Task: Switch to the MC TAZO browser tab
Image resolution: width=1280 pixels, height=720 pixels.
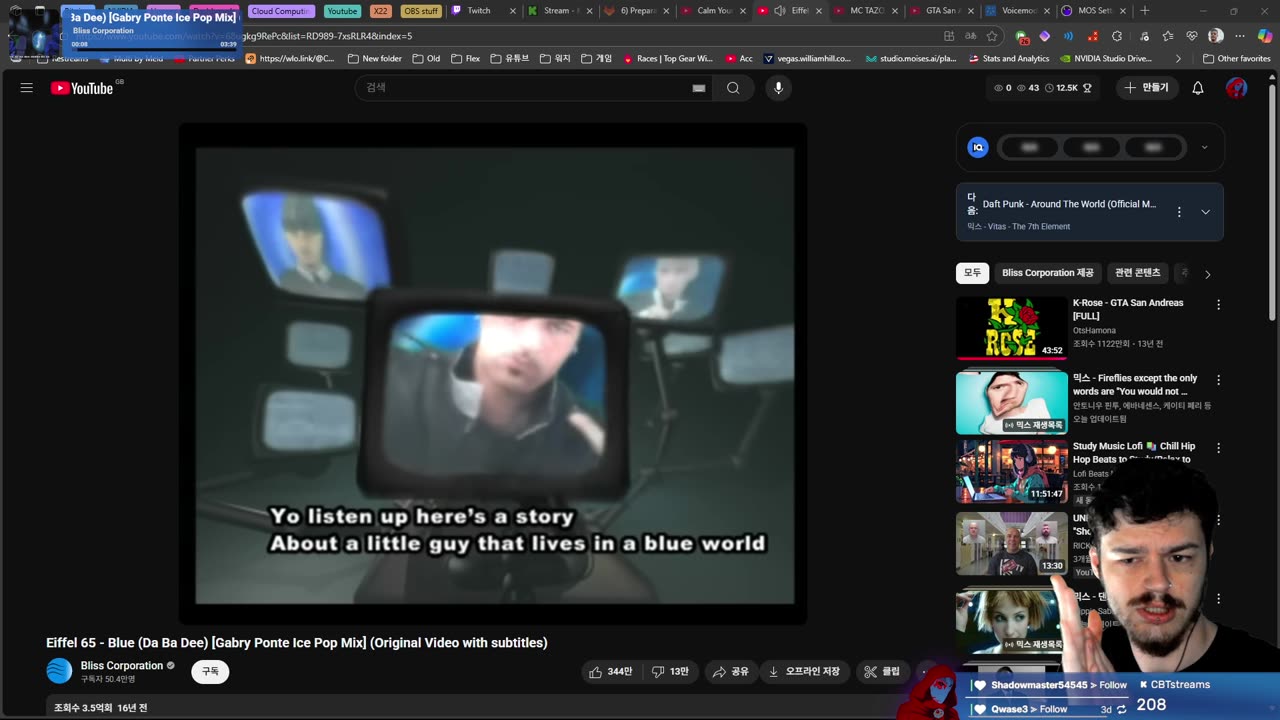Action: [x=866, y=11]
